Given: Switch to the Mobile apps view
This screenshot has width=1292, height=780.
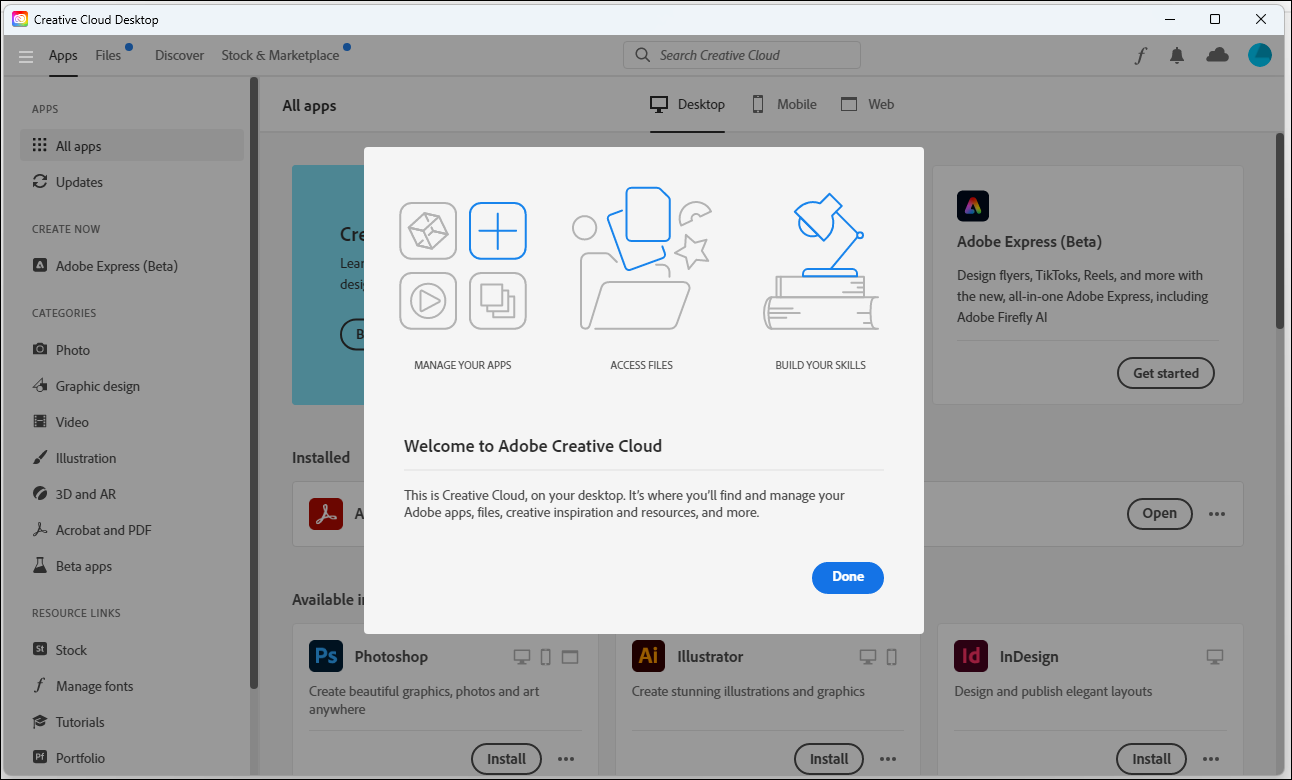Looking at the screenshot, I should tap(784, 104).
